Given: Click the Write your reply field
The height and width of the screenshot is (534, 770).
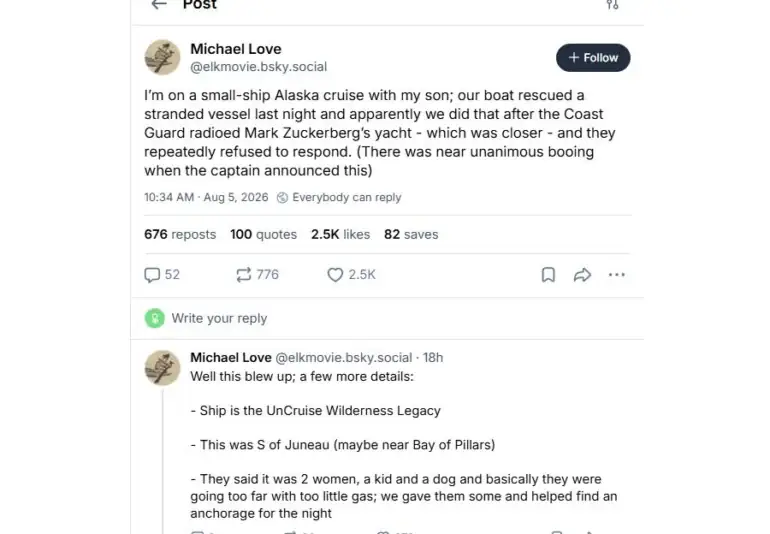Looking at the screenshot, I should tap(387, 318).
